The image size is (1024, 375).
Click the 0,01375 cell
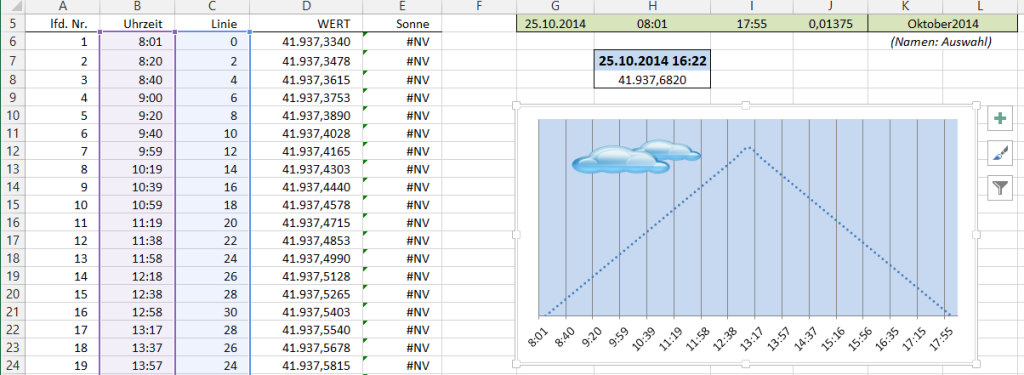click(829, 24)
